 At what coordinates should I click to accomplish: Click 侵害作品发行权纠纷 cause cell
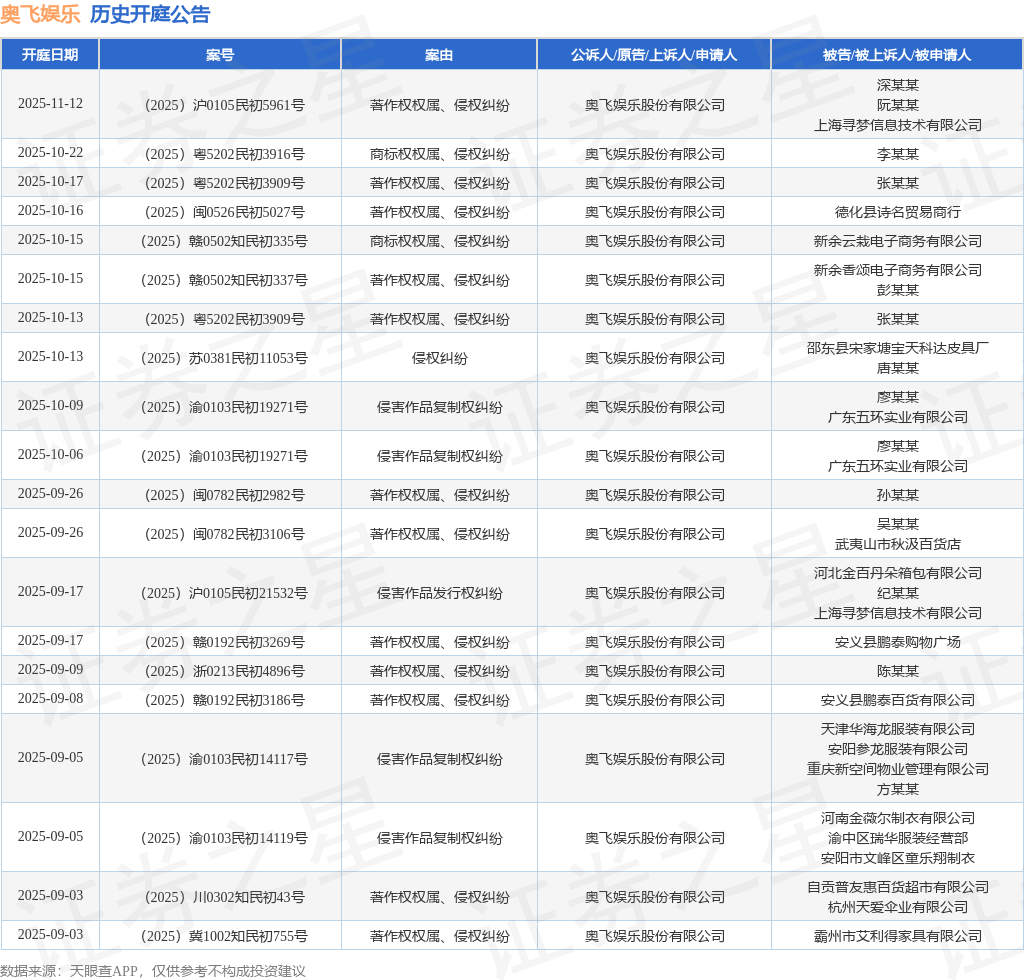[440, 593]
